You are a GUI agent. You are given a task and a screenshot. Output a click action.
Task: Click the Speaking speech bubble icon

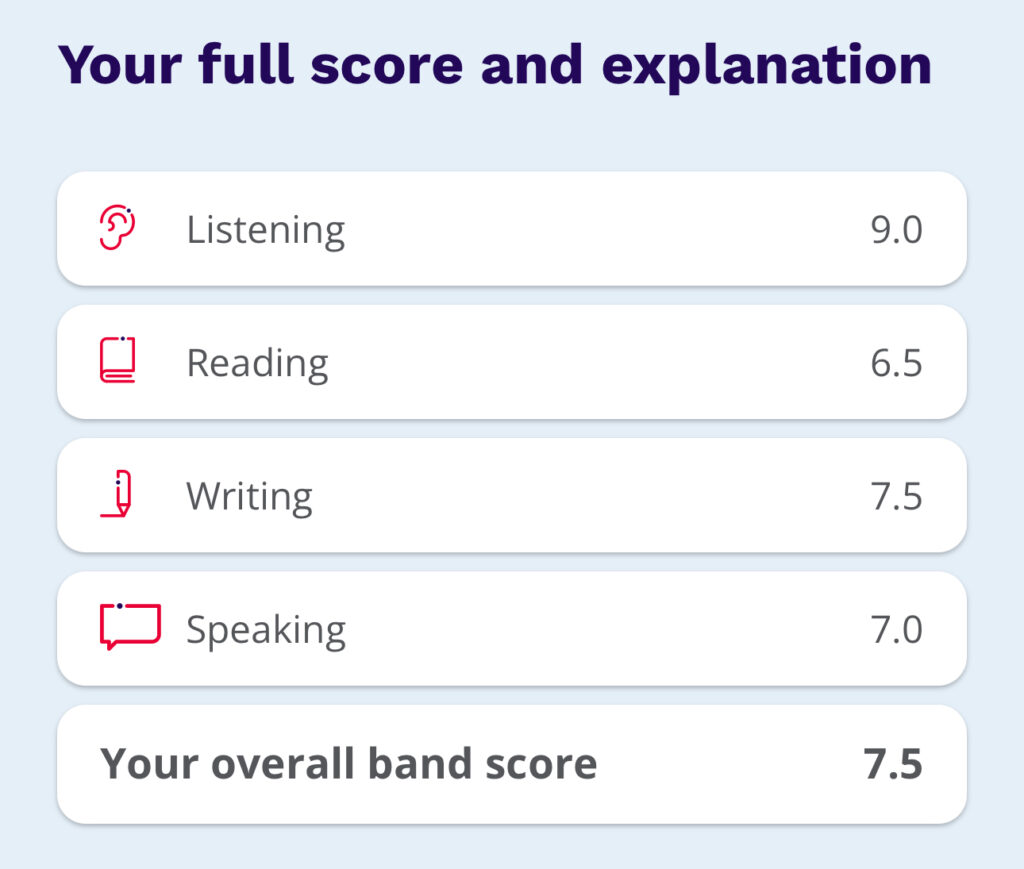(129, 627)
